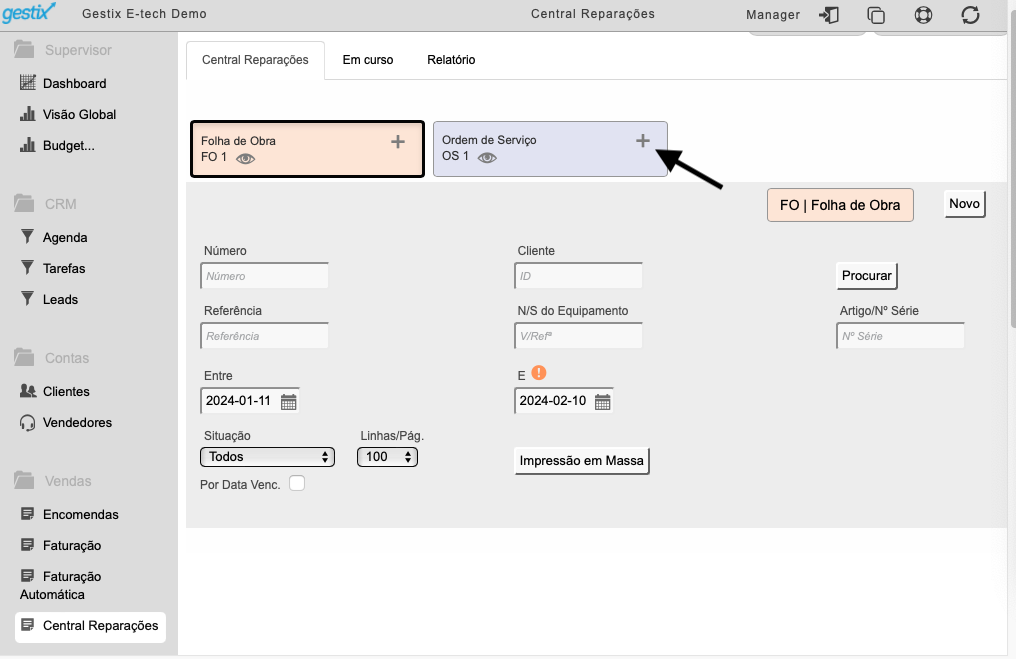Switch to the Relatório tab
Screen dimensions: 1016x659
point(451,60)
